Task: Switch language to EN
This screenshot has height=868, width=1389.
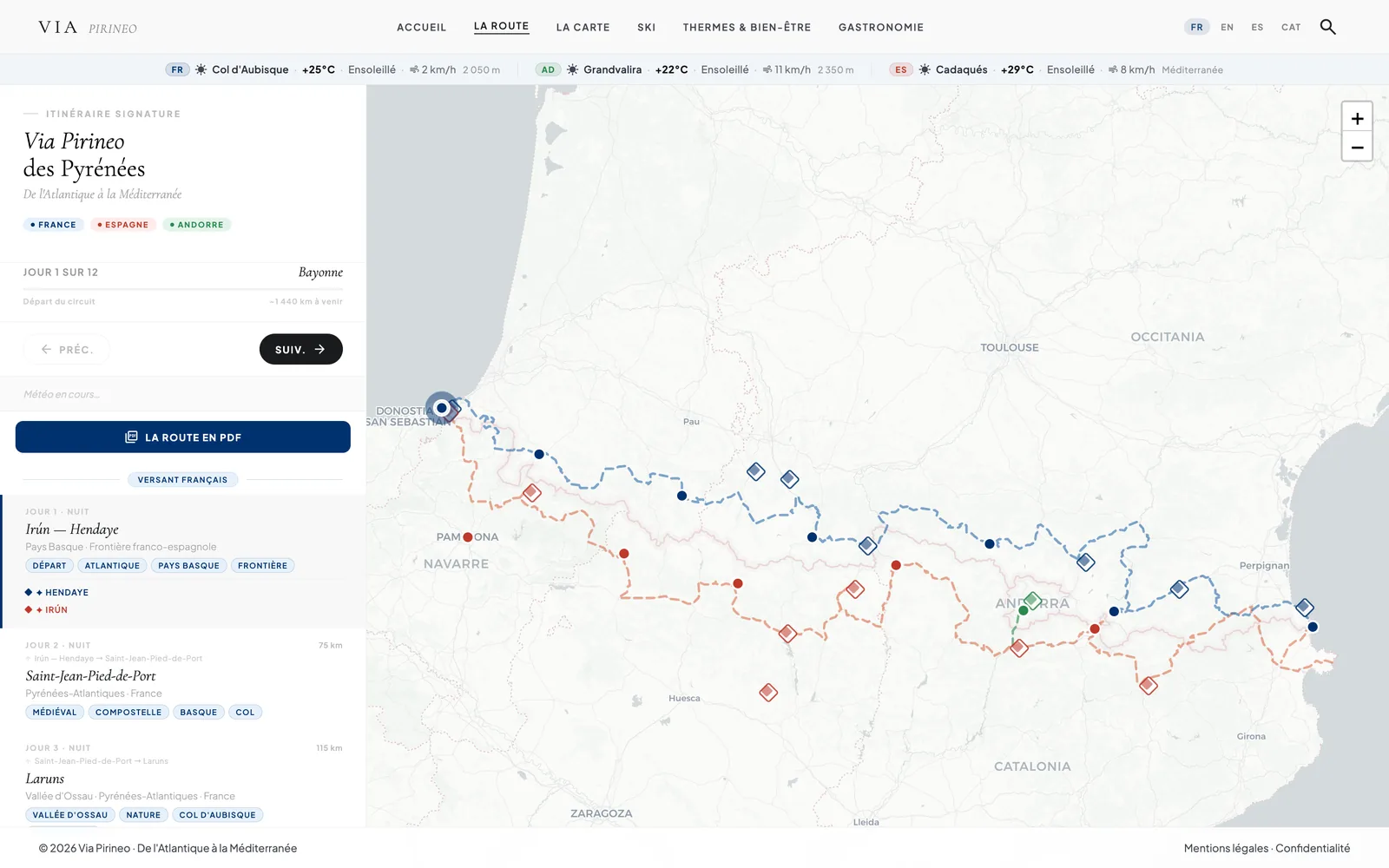Action: pos(1227,27)
